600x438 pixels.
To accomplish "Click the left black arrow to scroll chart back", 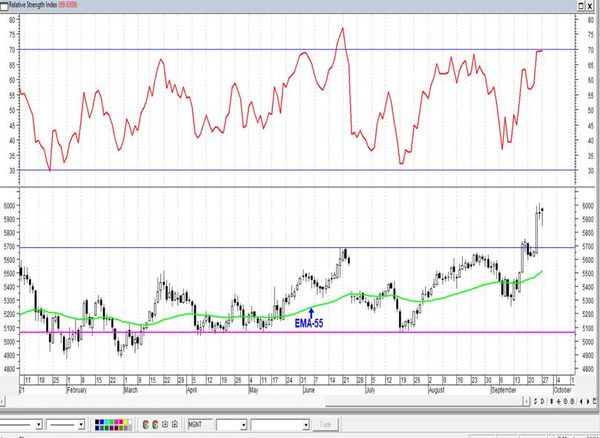I will [x=581, y=401].
